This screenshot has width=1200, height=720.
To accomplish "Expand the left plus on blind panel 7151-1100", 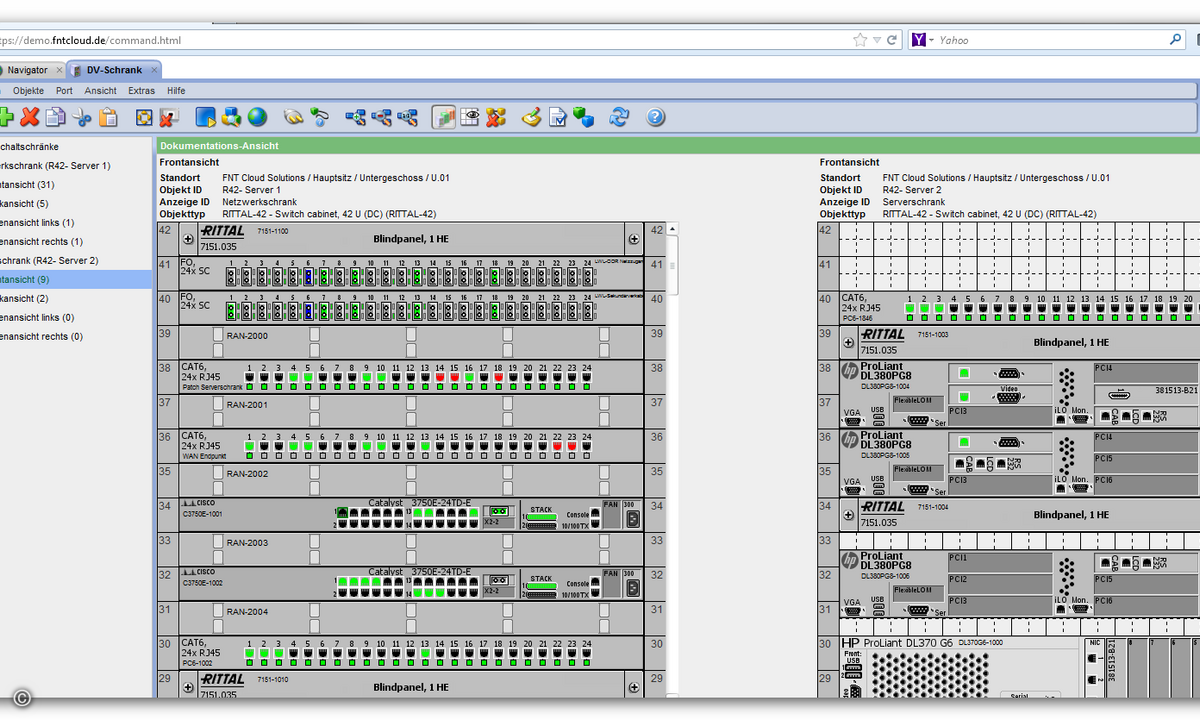I will pos(188,239).
